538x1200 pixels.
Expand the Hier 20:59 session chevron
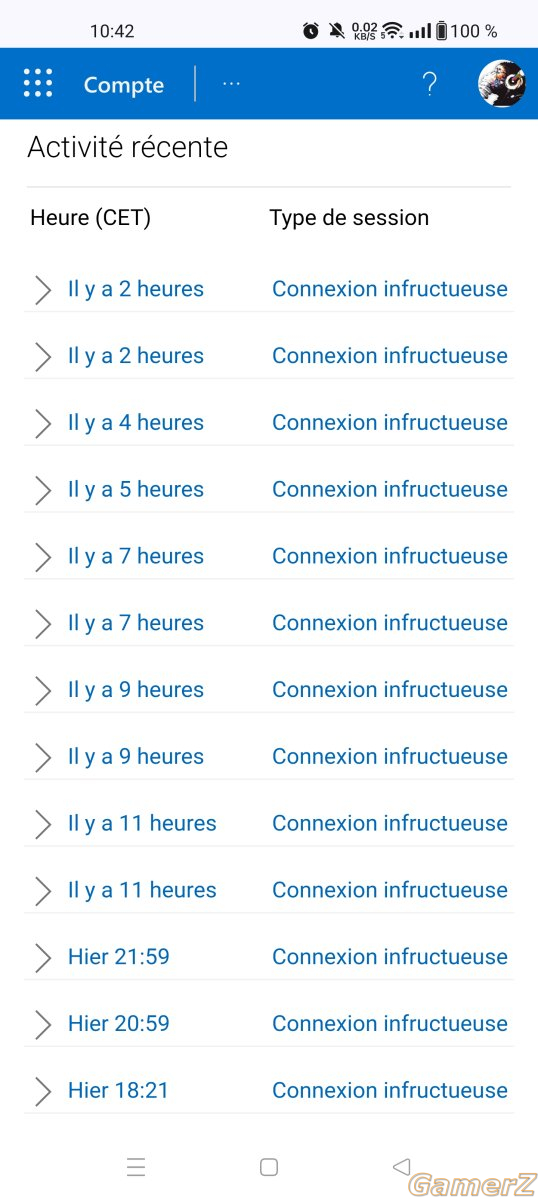click(42, 1024)
